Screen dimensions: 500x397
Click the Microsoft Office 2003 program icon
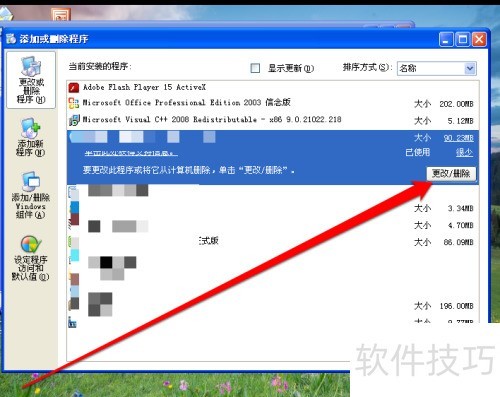[74, 103]
